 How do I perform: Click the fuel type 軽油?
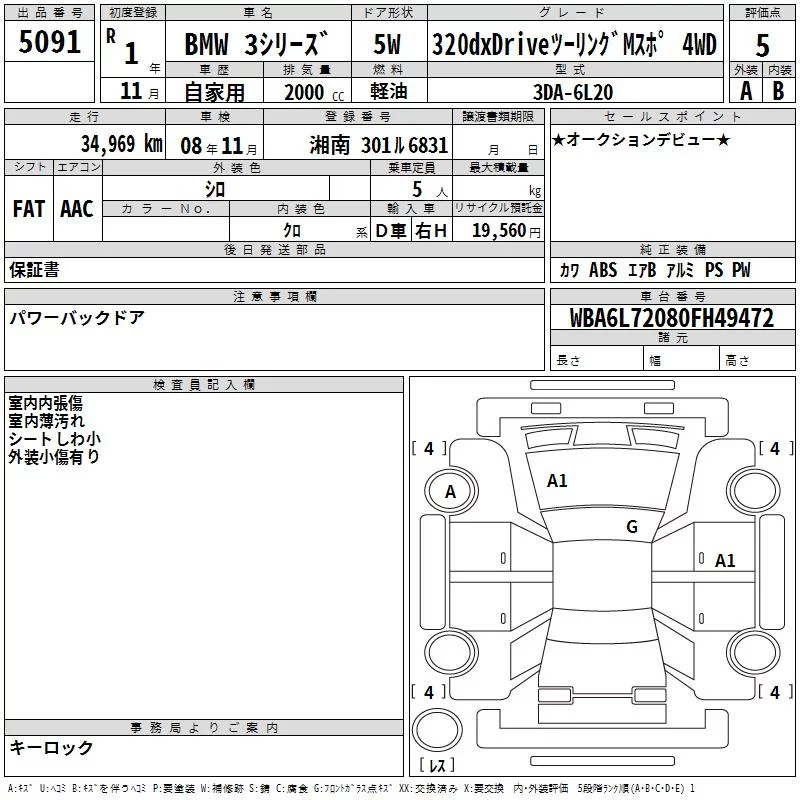pyautogui.click(x=389, y=91)
